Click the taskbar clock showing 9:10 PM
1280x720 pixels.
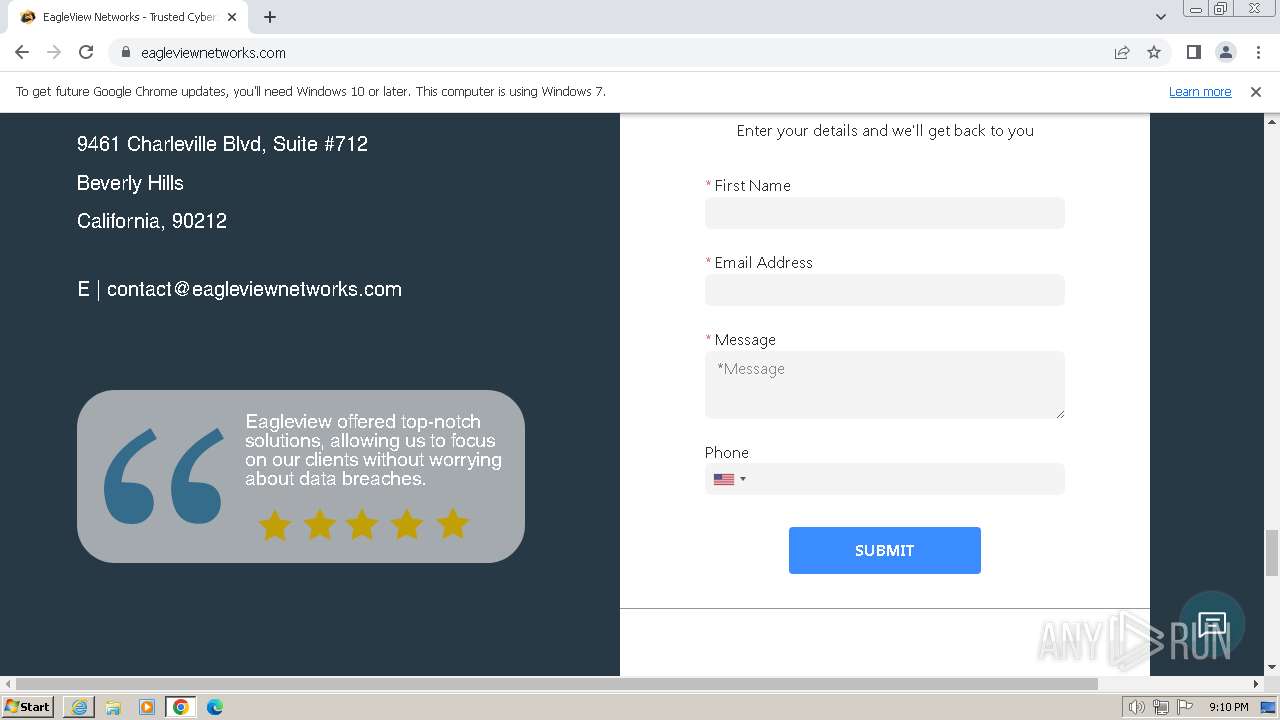coord(1229,707)
